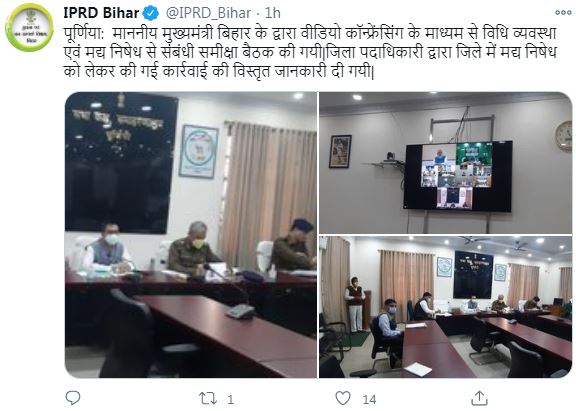Click the blue verified badge
This screenshot has height=411, width=576.
[x=151, y=14]
